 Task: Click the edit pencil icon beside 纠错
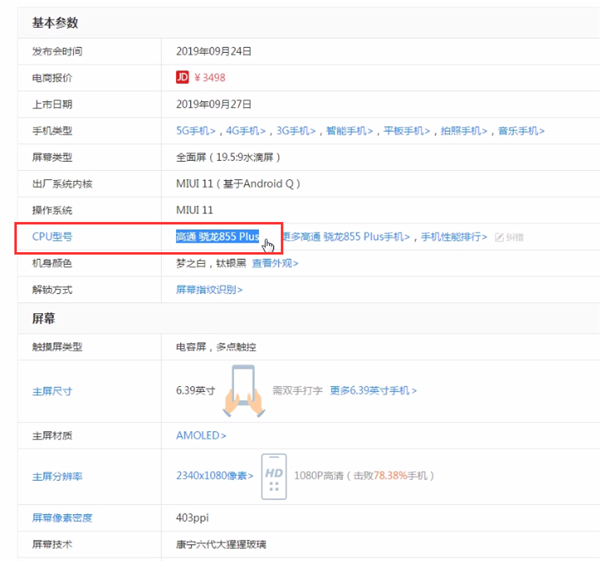499,237
